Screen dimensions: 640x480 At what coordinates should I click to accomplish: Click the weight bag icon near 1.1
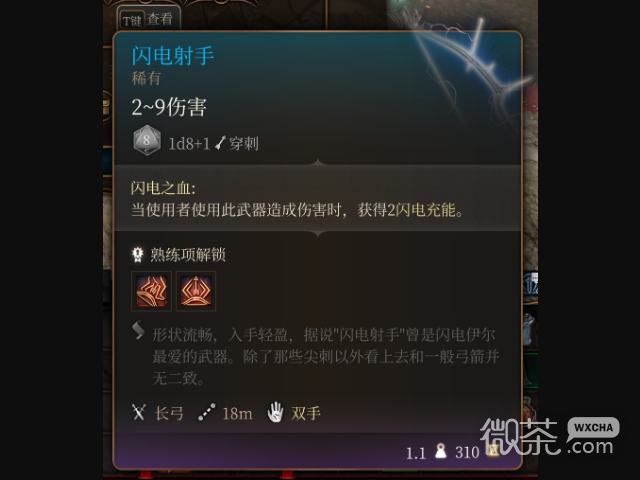coord(440,451)
